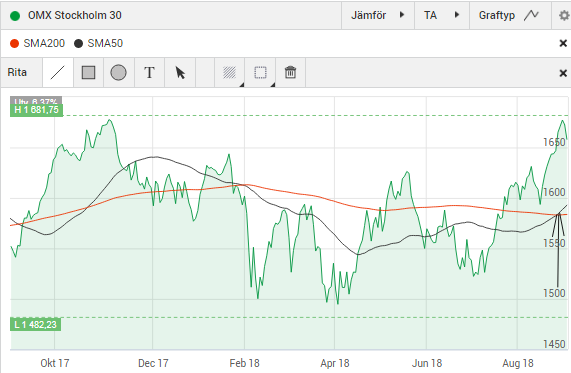Click the 1500 price axis value
571x373 pixels.
click(x=554, y=293)
